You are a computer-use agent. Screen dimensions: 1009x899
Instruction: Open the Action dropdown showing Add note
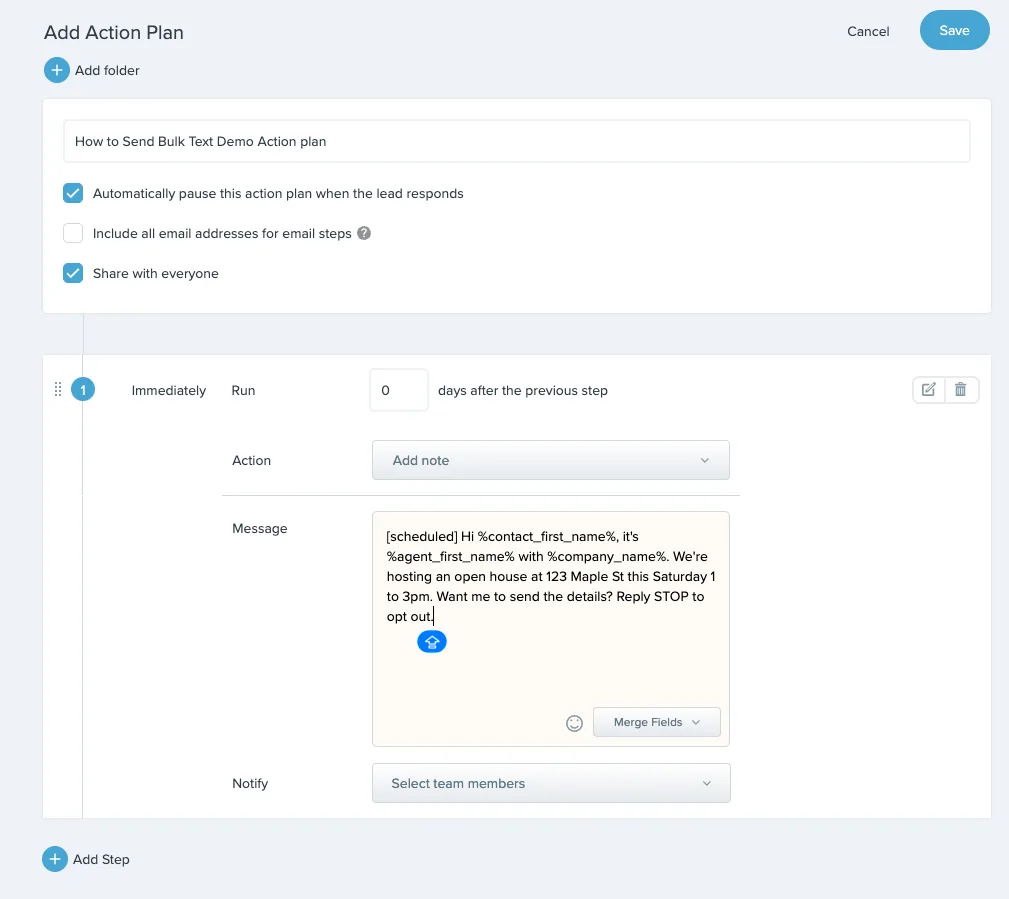[x=551, y=460]
